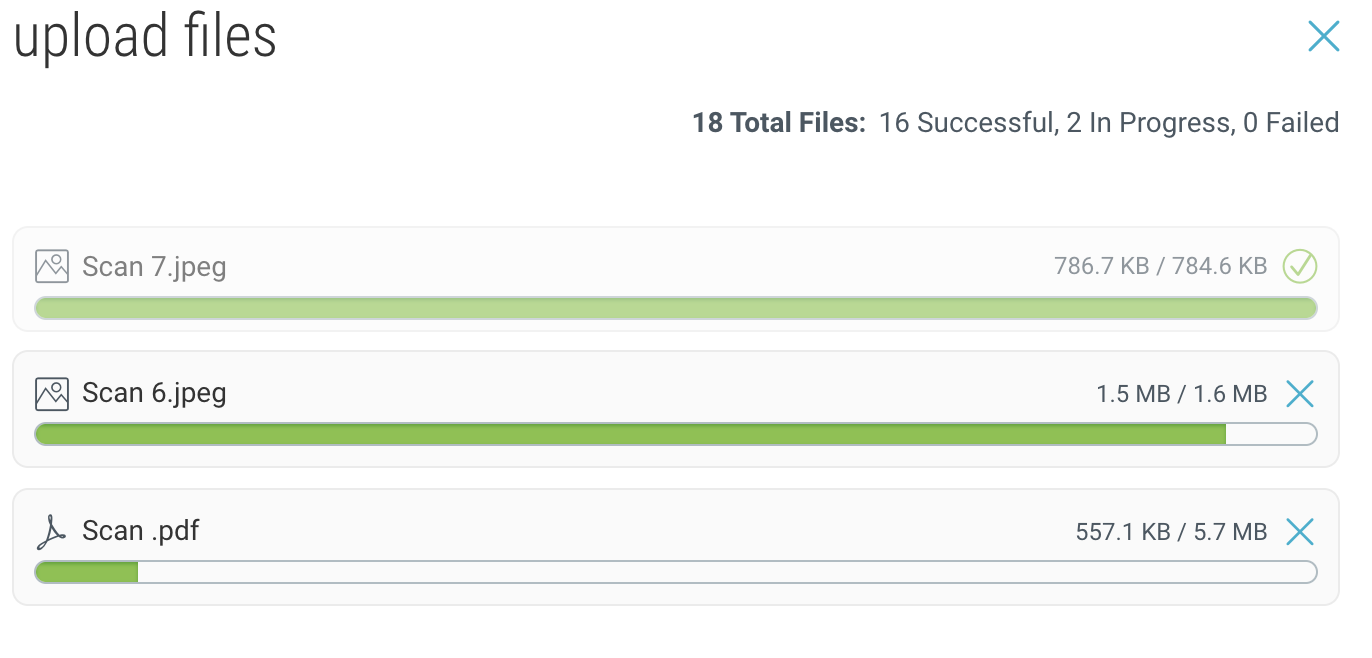Click the image icon beside Scan 6.jpeg
The width and height of the screenshot is (1372, 658).
(52, 394)
